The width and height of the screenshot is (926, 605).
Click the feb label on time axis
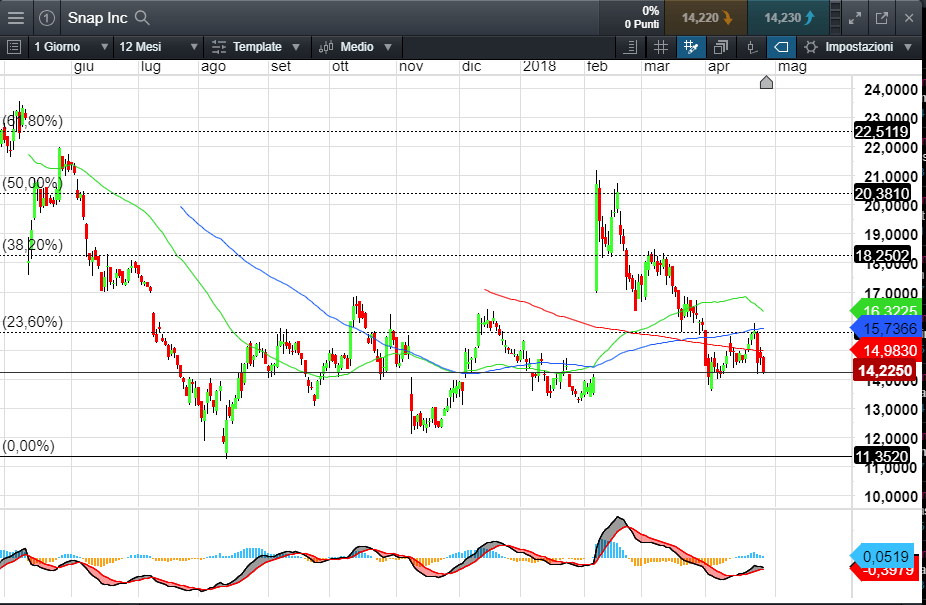(x=597, y=66)
